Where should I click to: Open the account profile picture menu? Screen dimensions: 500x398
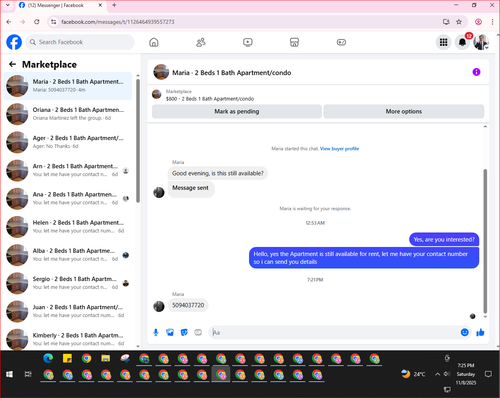pos(481,42)
